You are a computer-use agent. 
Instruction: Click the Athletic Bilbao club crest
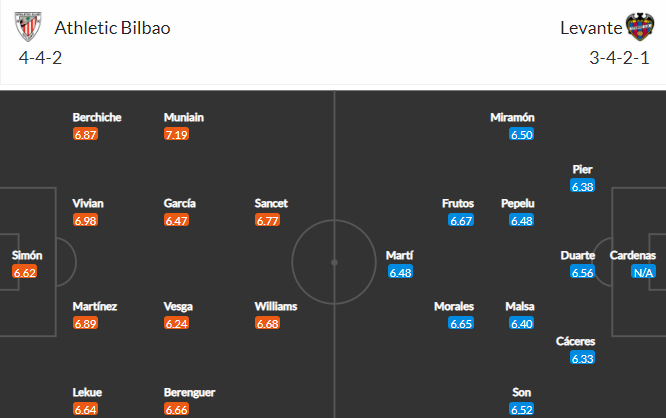(28, 27)
